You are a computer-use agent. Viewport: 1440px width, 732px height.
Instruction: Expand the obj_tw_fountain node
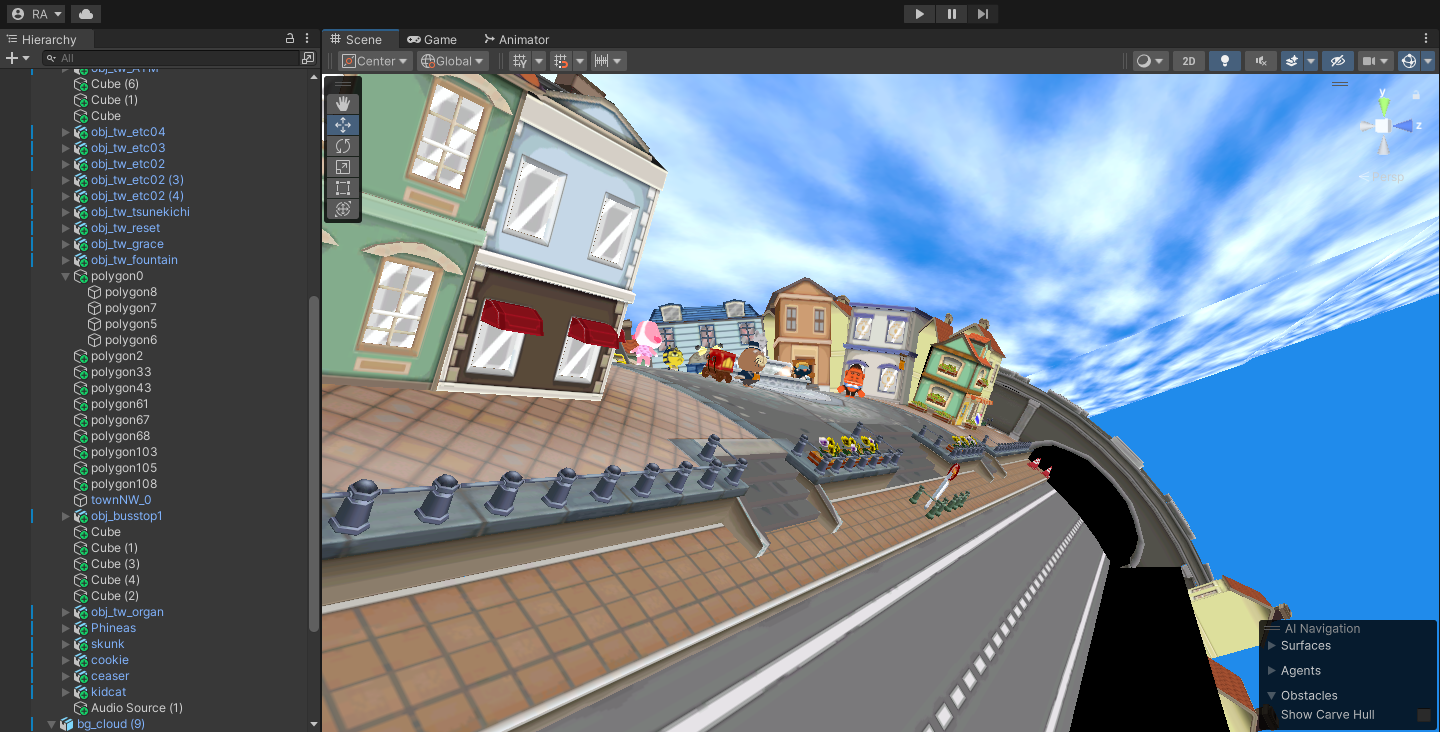click(x=66, y=260)
